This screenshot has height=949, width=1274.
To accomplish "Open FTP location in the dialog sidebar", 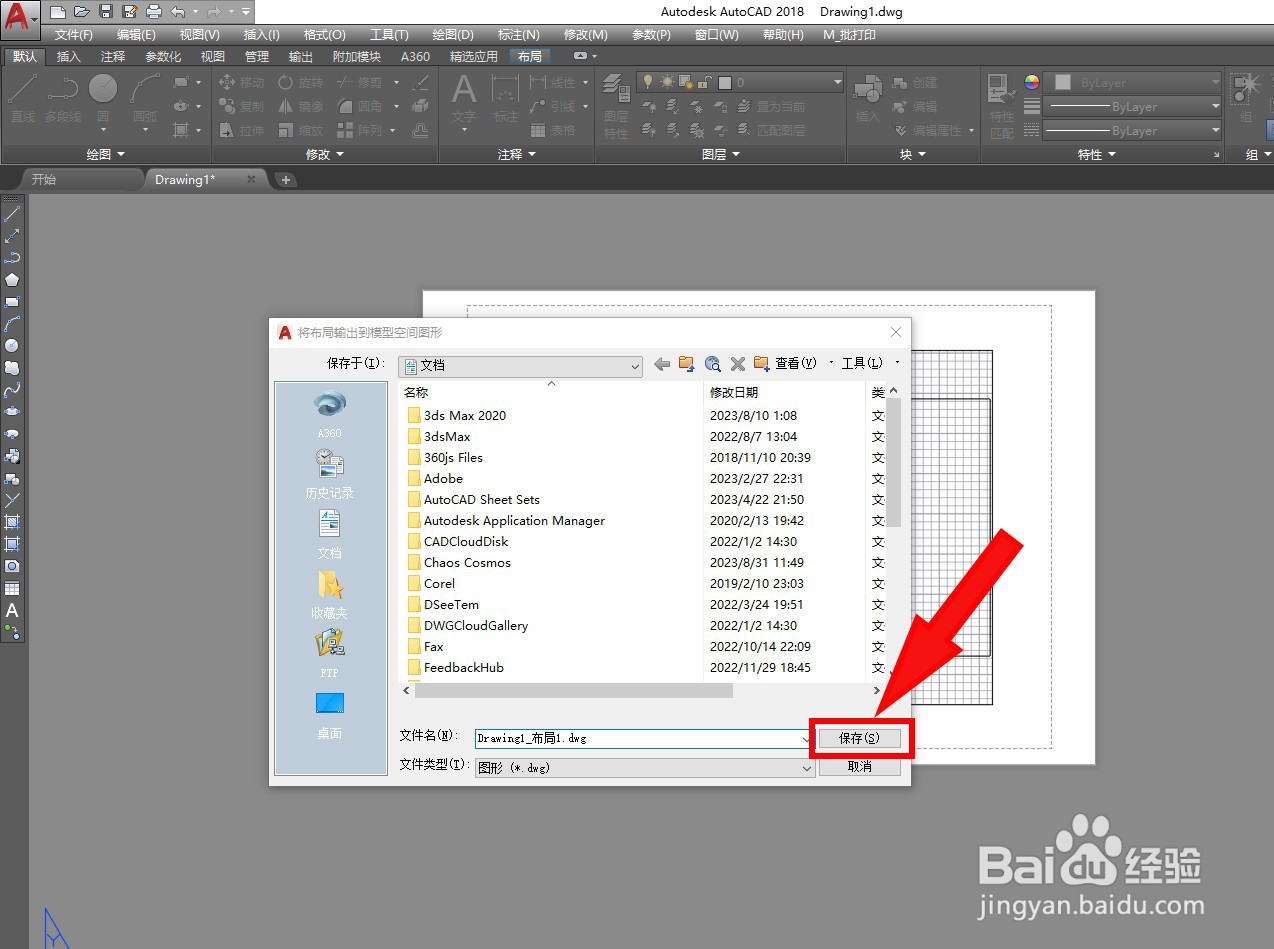I will 330,655.
